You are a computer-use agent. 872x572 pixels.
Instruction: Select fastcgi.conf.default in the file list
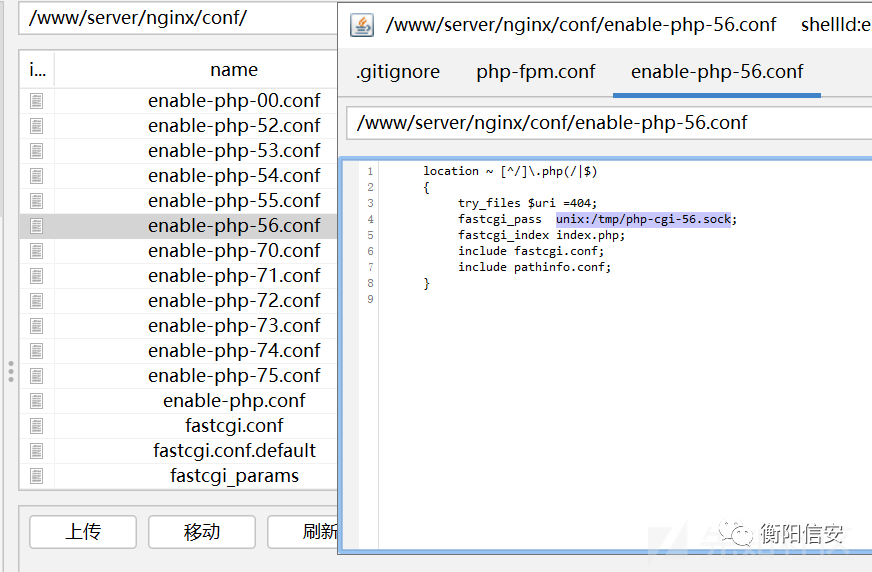[x=234, y=451]
